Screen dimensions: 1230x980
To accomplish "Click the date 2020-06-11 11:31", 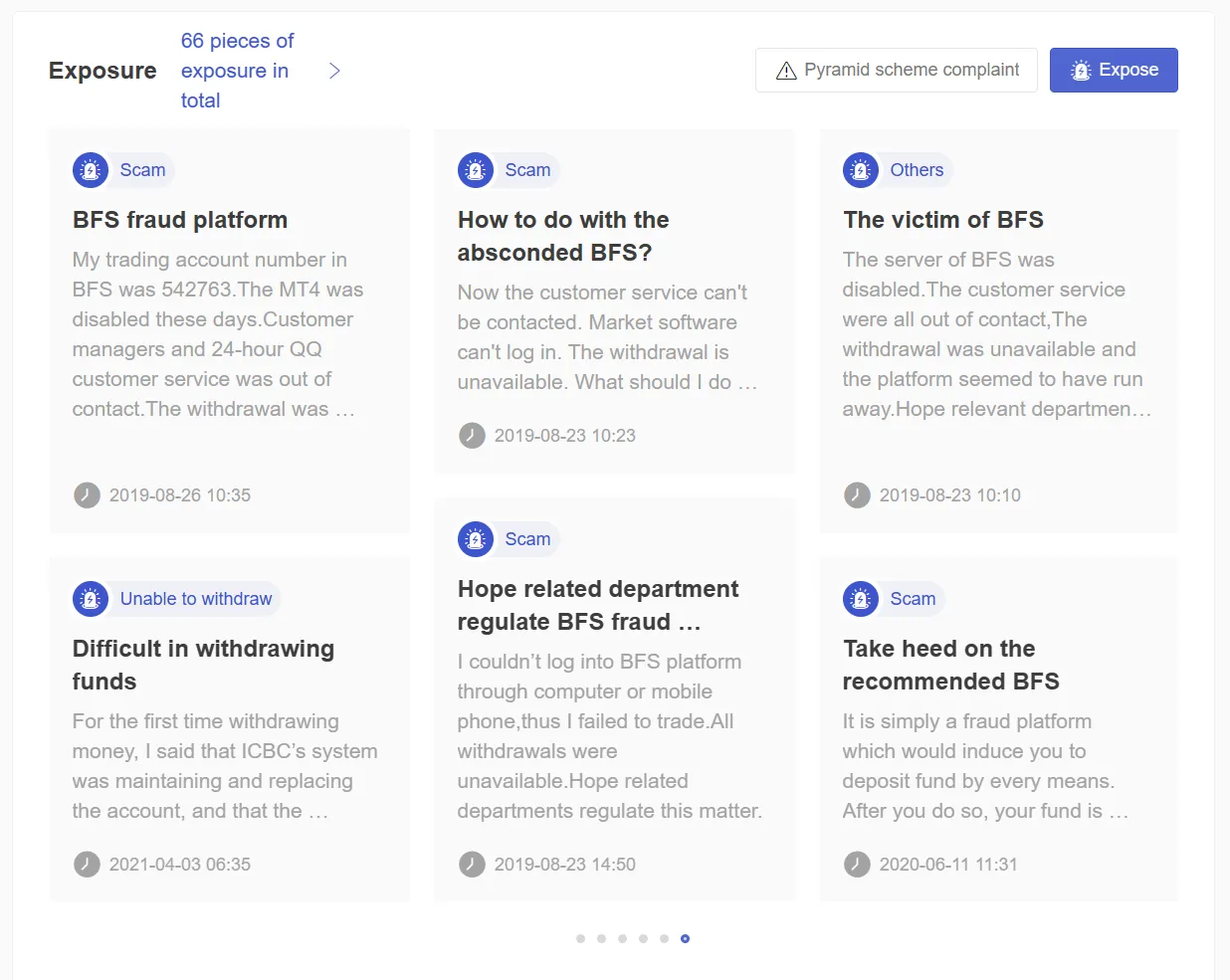I will pos(948,865).
